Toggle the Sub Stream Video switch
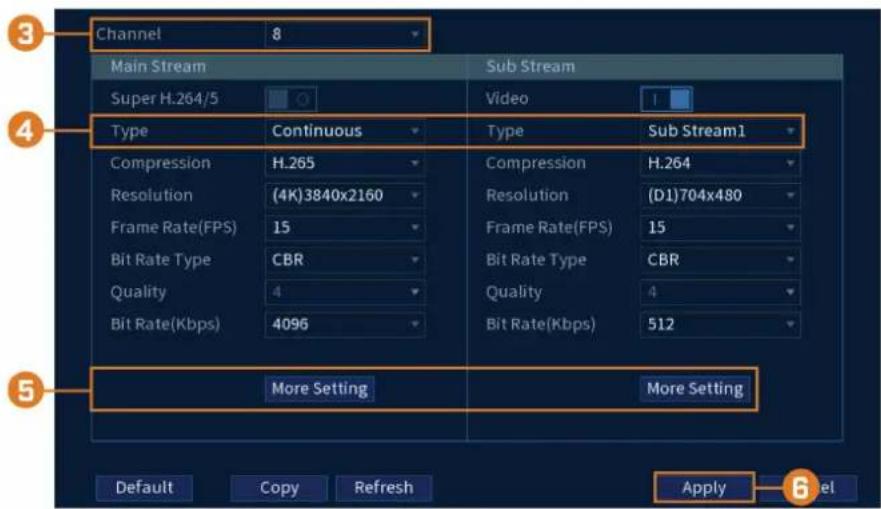 coord(666,99)
